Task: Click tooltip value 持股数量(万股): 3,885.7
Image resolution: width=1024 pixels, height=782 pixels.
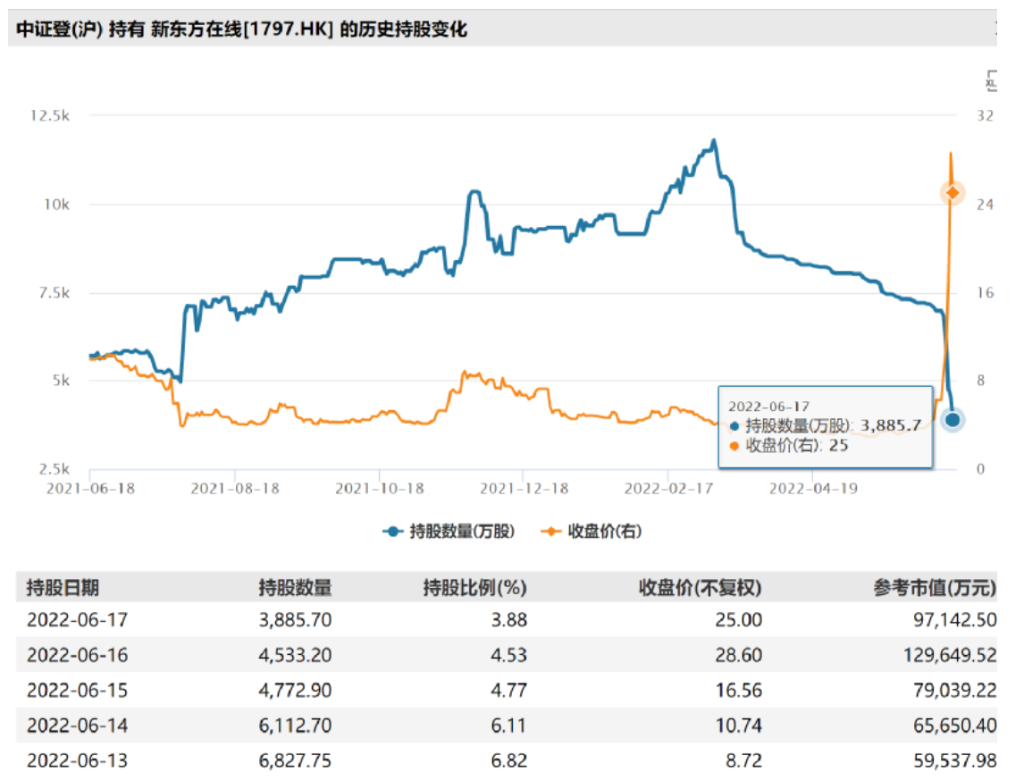Action: click(x=825, y=425)
